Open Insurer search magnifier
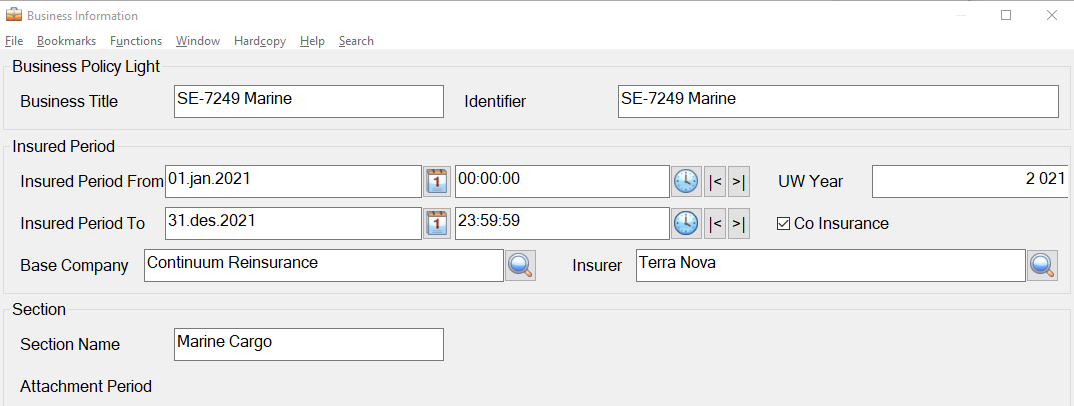 tap(1042, 265)
